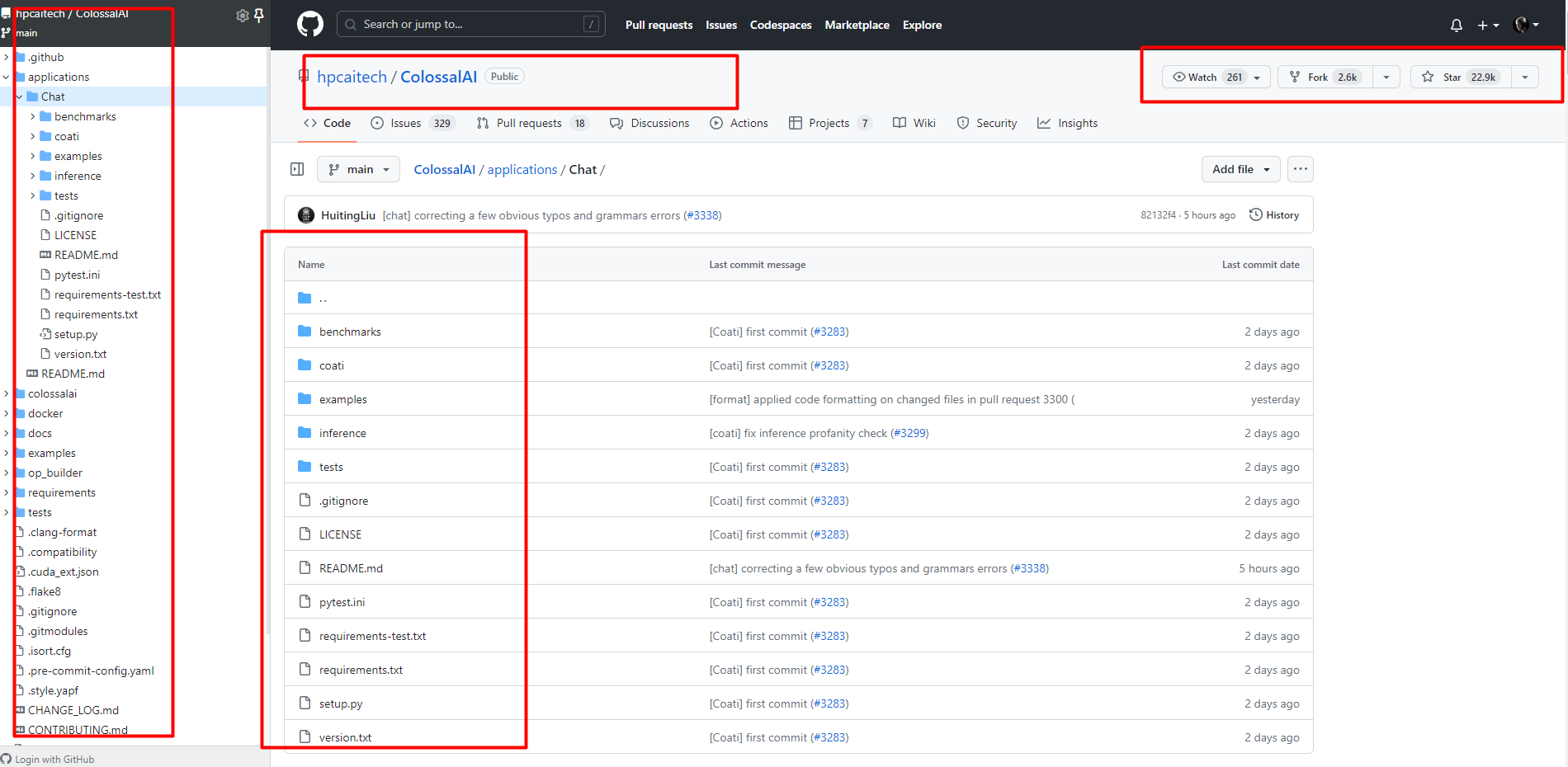Open the #3299 link in inference row

pyautogui.click(x=909, y=433)
